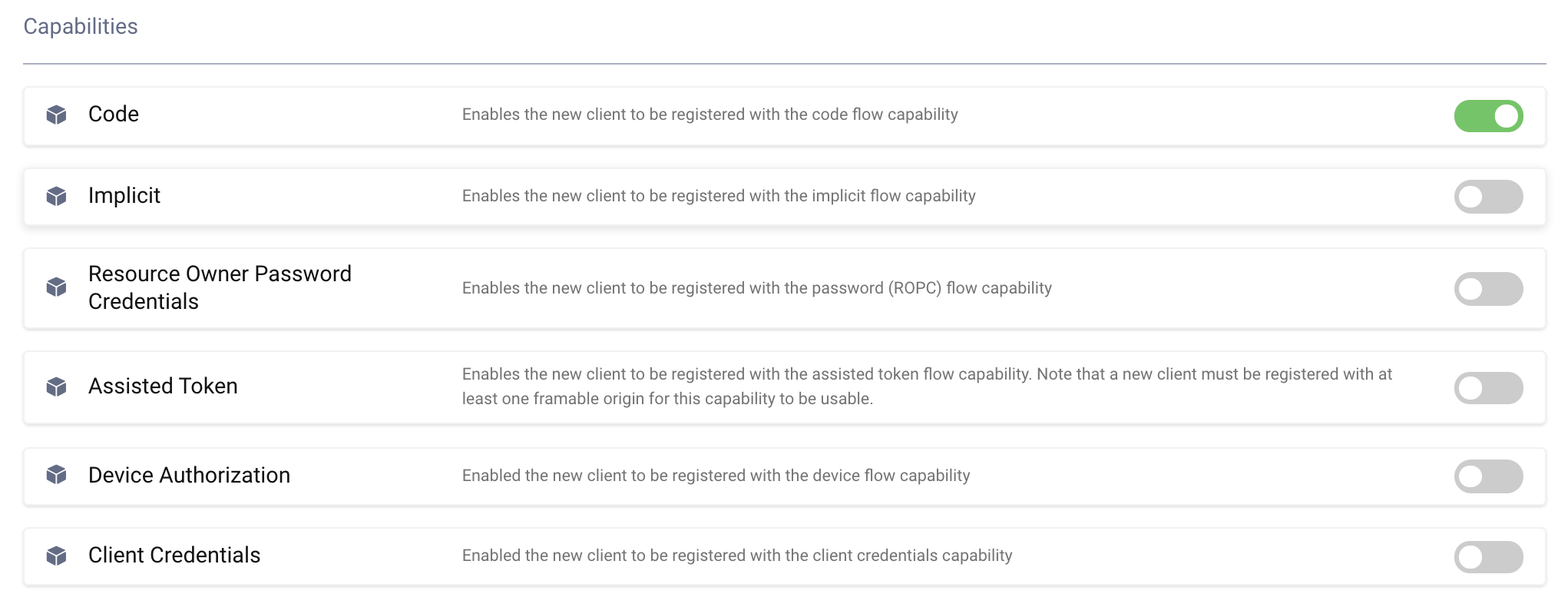Click the Device Authorization label
The image size is (1568, 604).
pyautogui.click(x=189, y=476)
